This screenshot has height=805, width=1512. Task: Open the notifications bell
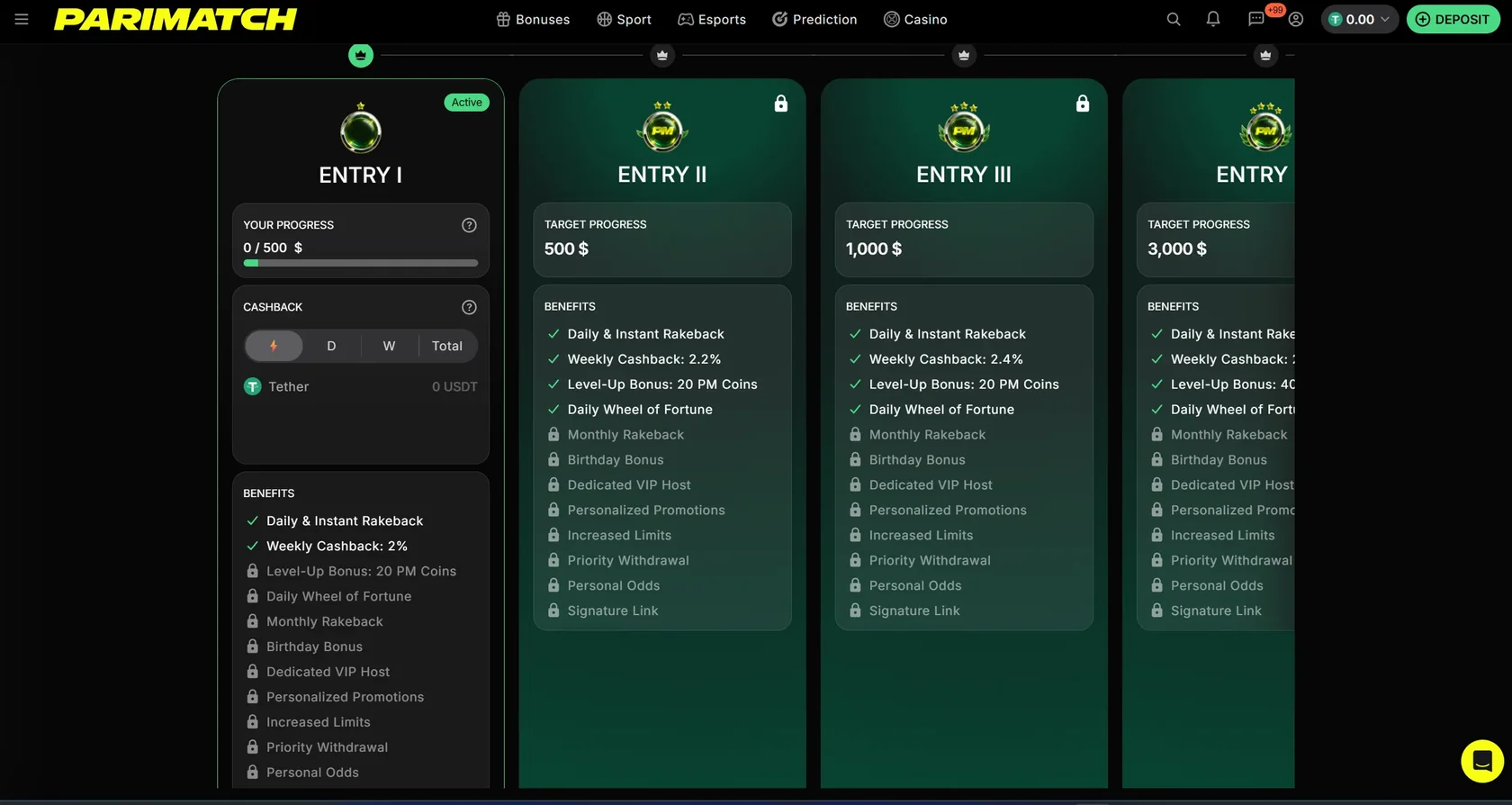[x=1213, y=19]
